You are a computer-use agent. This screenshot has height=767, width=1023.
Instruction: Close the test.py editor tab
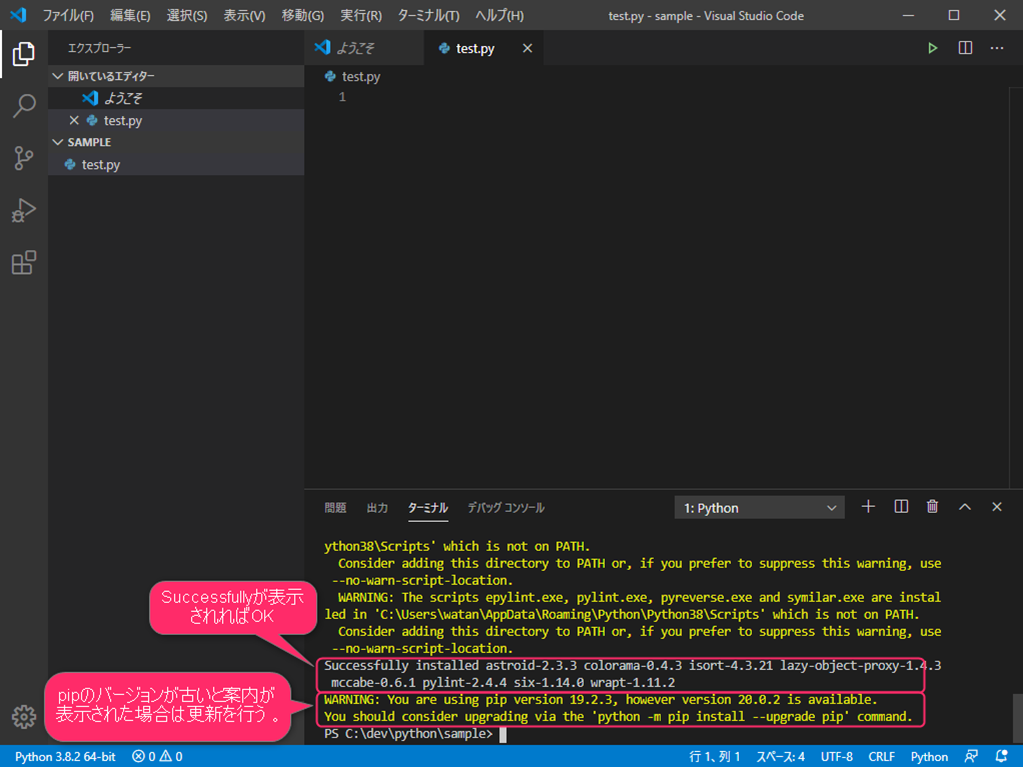[527, 48]
